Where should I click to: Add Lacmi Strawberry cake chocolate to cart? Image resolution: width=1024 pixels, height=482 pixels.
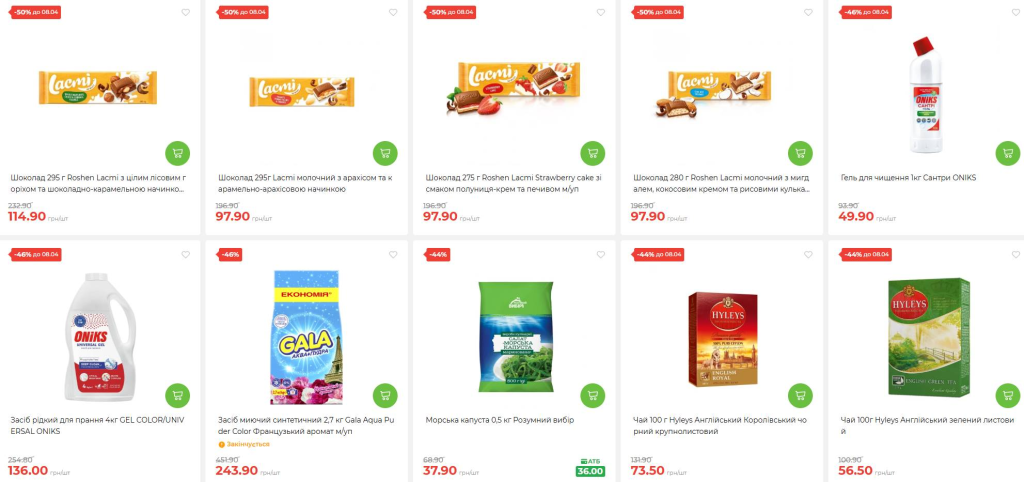[x=593, y=153]
